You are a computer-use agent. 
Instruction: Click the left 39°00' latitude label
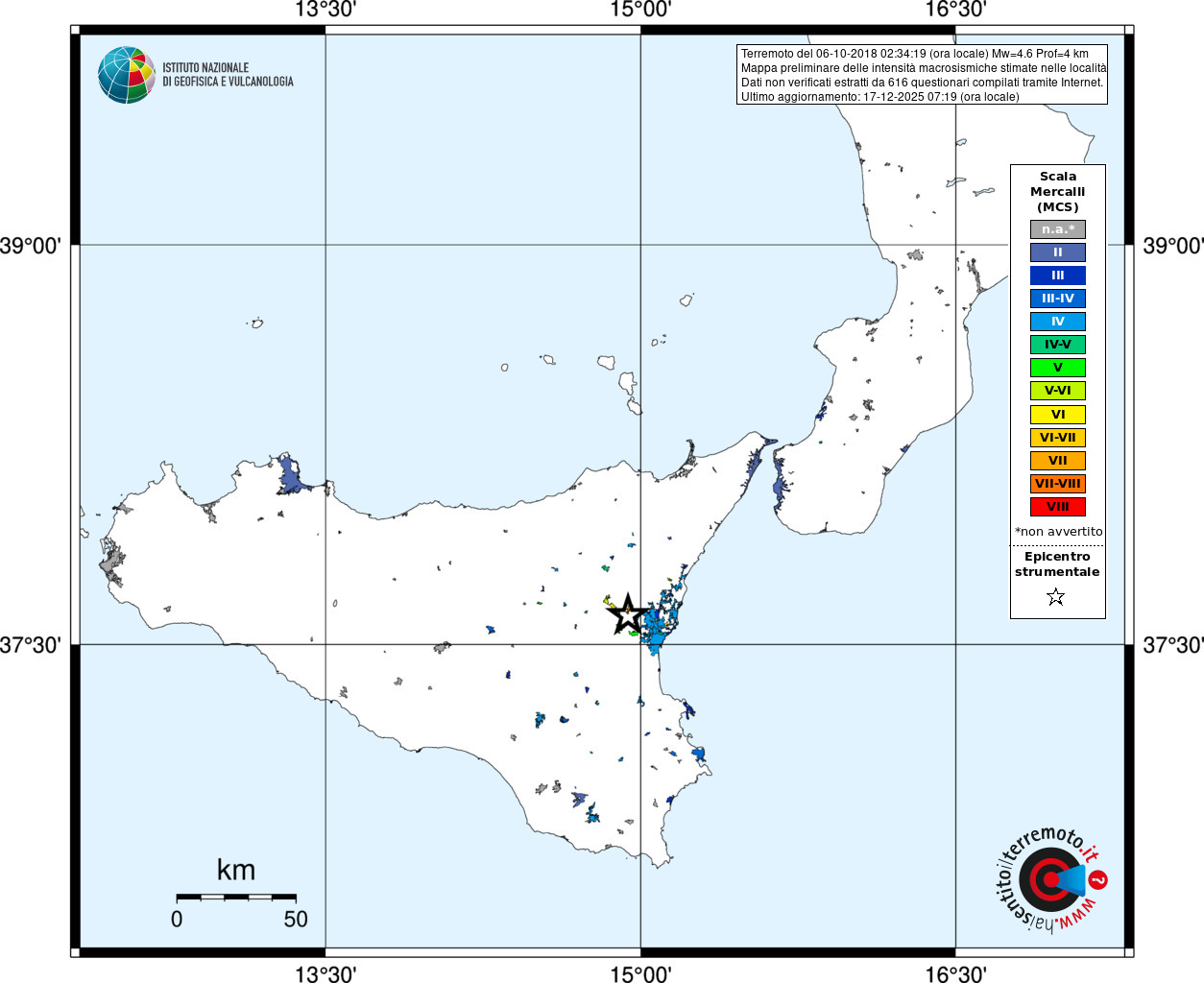coord(31,246)
